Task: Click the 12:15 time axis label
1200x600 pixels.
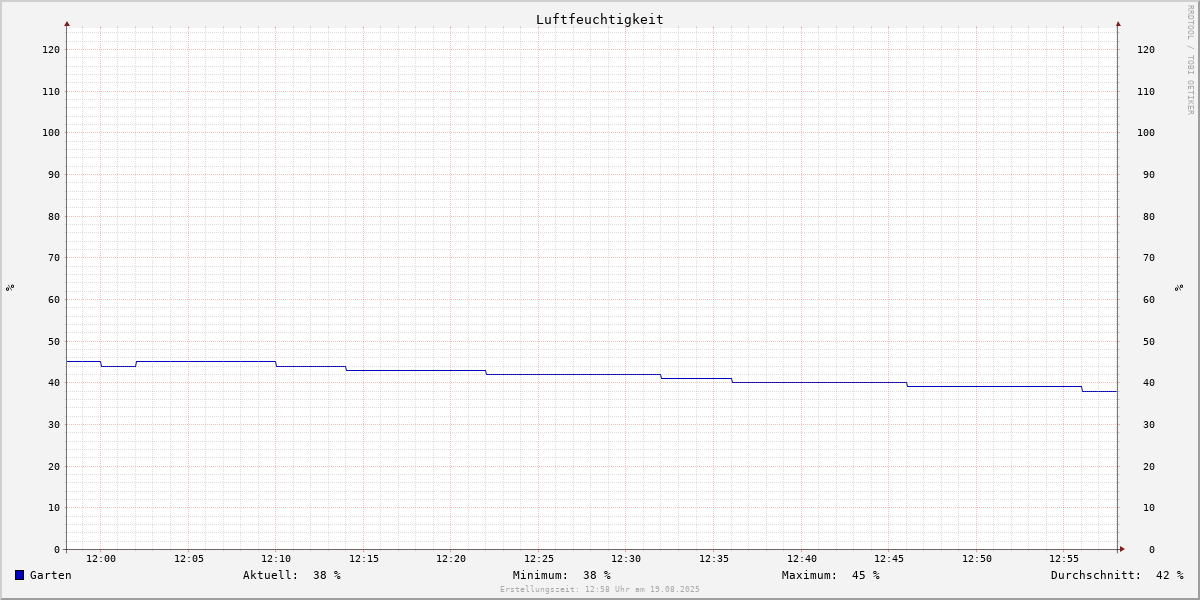Action: coord(364,558)
